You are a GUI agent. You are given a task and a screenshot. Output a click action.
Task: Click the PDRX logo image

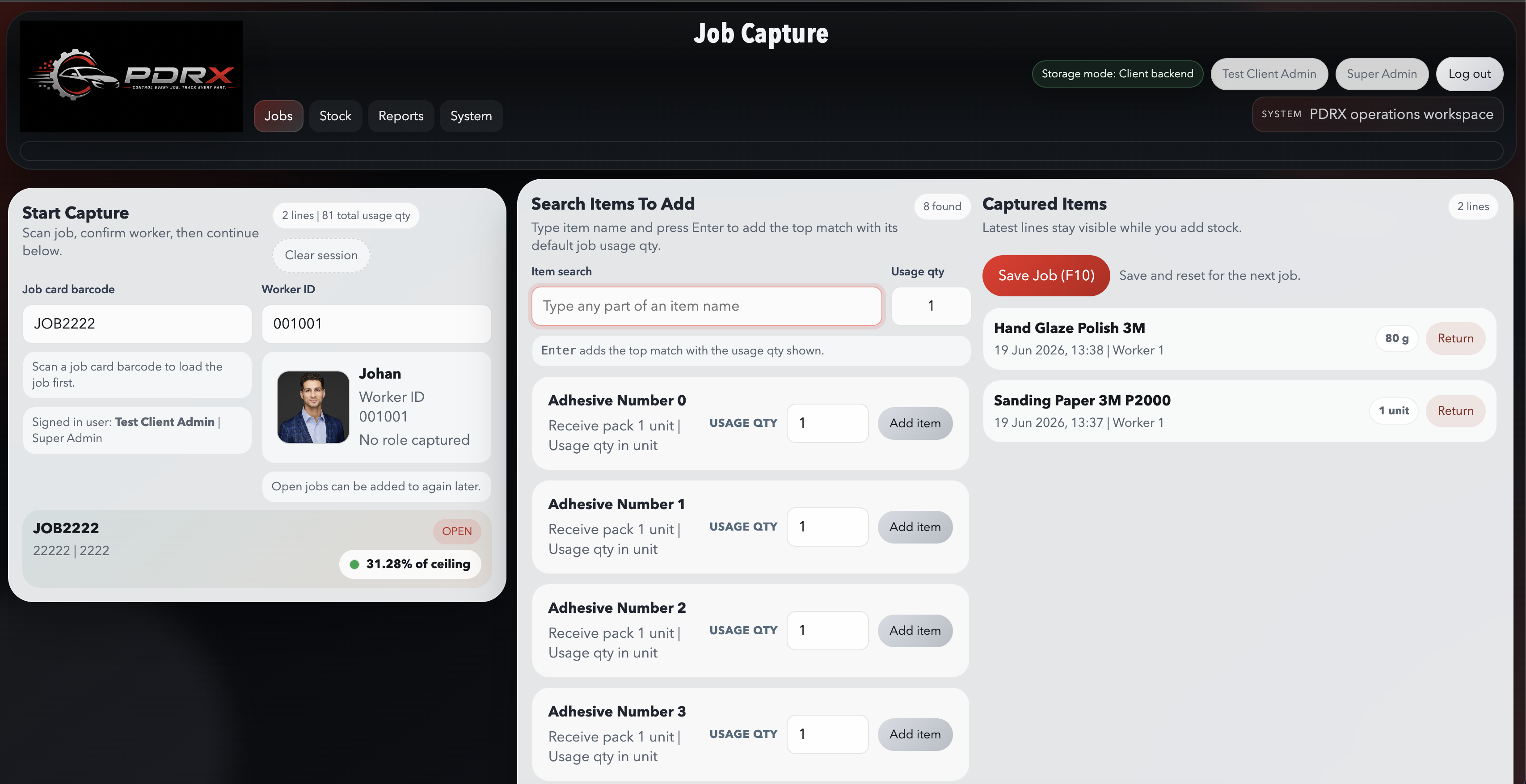coord(131,76)
